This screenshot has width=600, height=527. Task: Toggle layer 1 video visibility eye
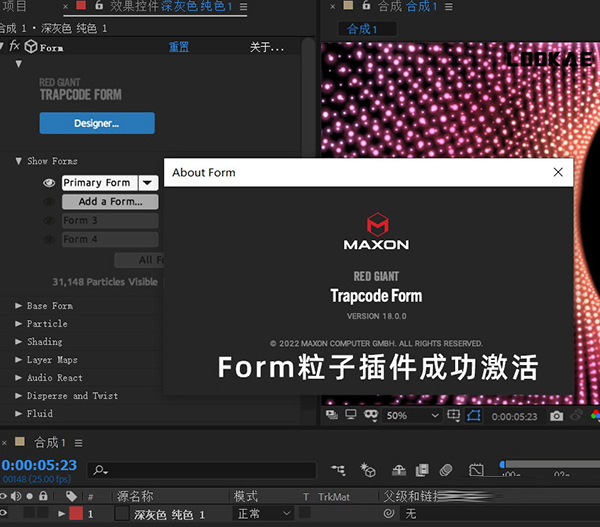pyautogui.click(x=3, y=513)
